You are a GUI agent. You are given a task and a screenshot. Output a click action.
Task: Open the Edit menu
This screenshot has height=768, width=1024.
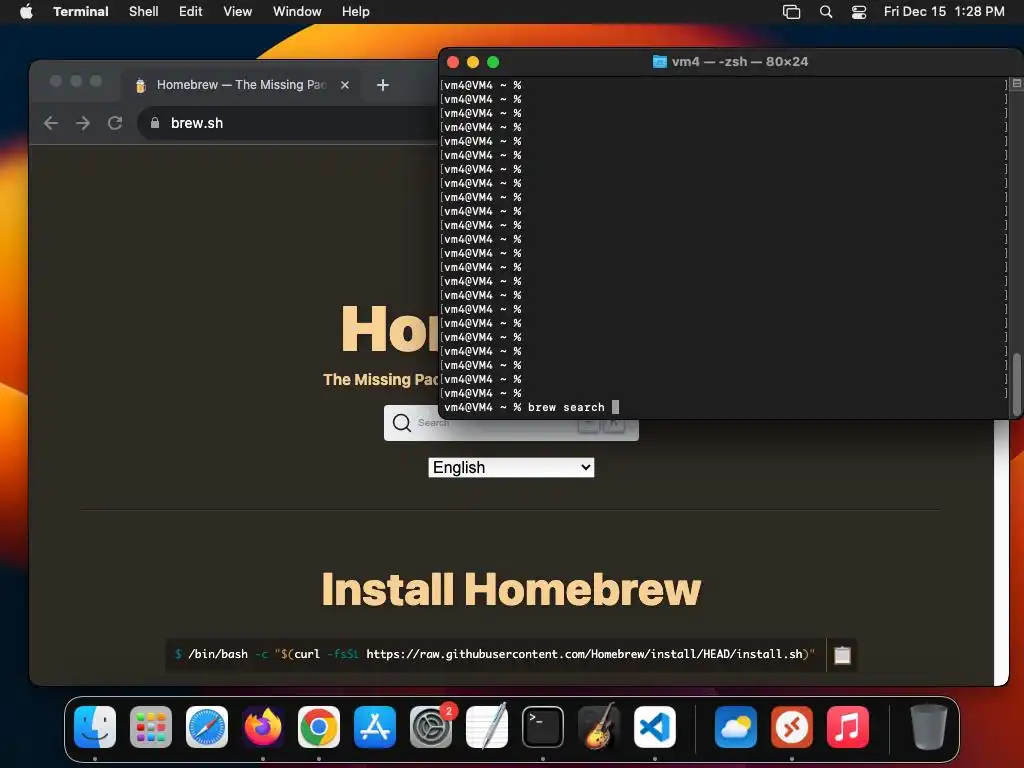(x=191, y=12)
